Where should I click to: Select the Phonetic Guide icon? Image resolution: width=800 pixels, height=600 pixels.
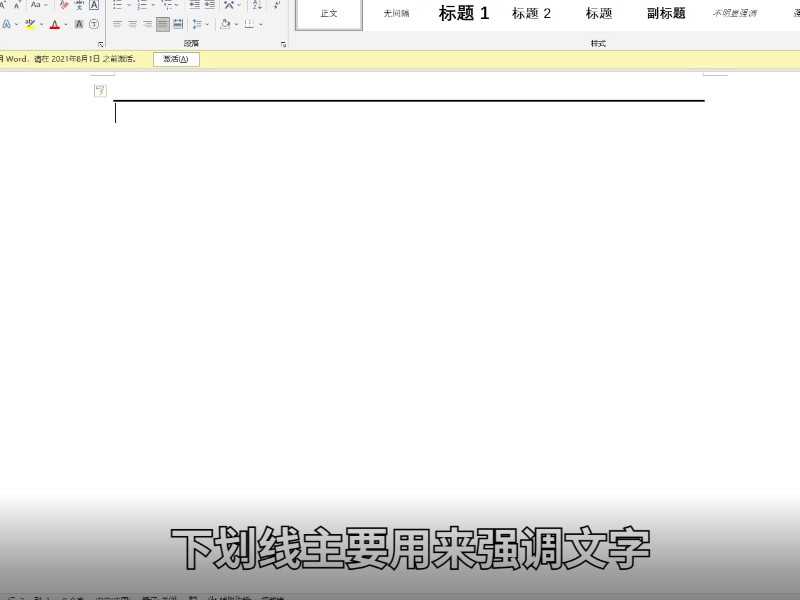click(x=79, y=5)
